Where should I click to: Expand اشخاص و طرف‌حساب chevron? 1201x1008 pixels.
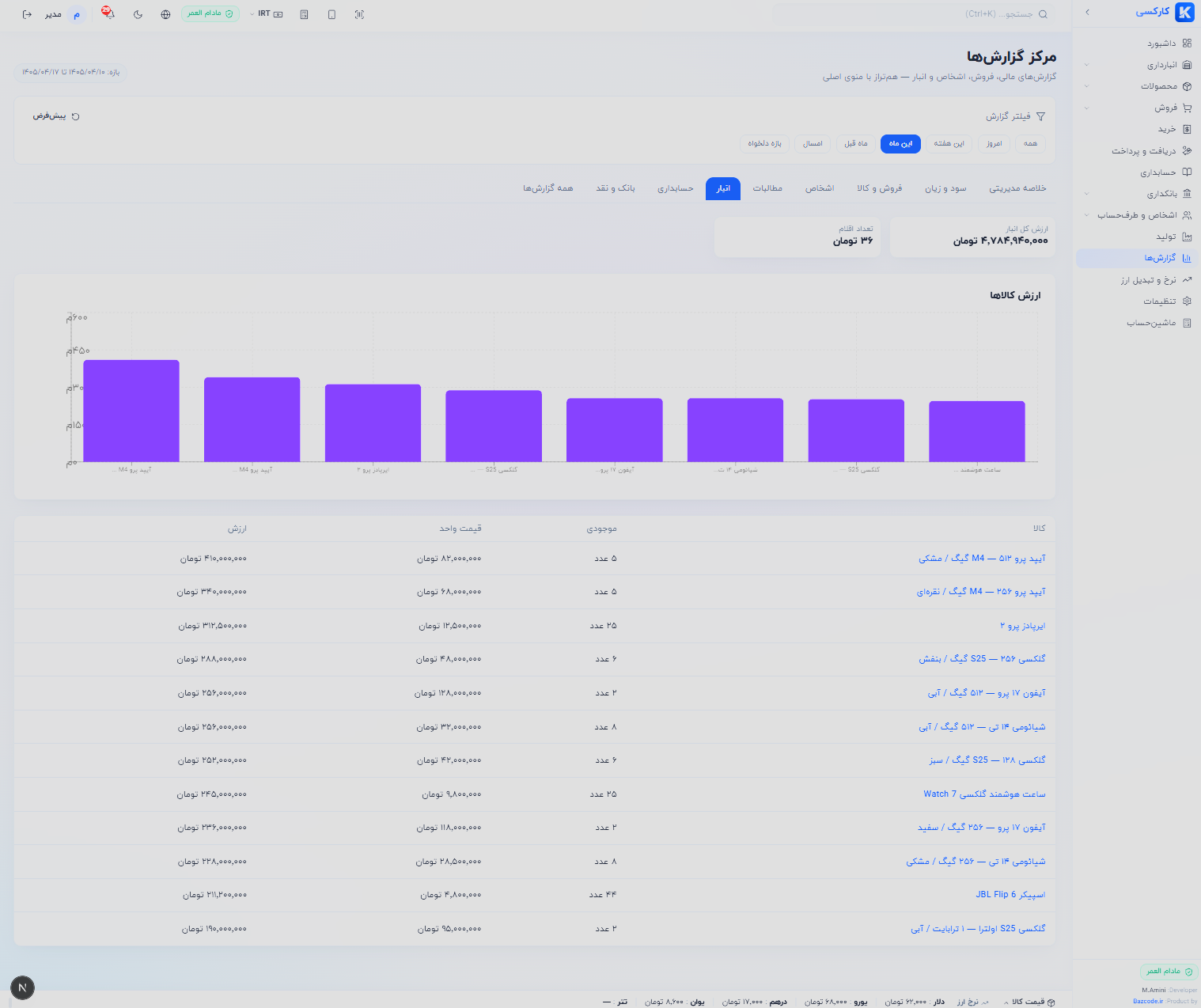1086,215
